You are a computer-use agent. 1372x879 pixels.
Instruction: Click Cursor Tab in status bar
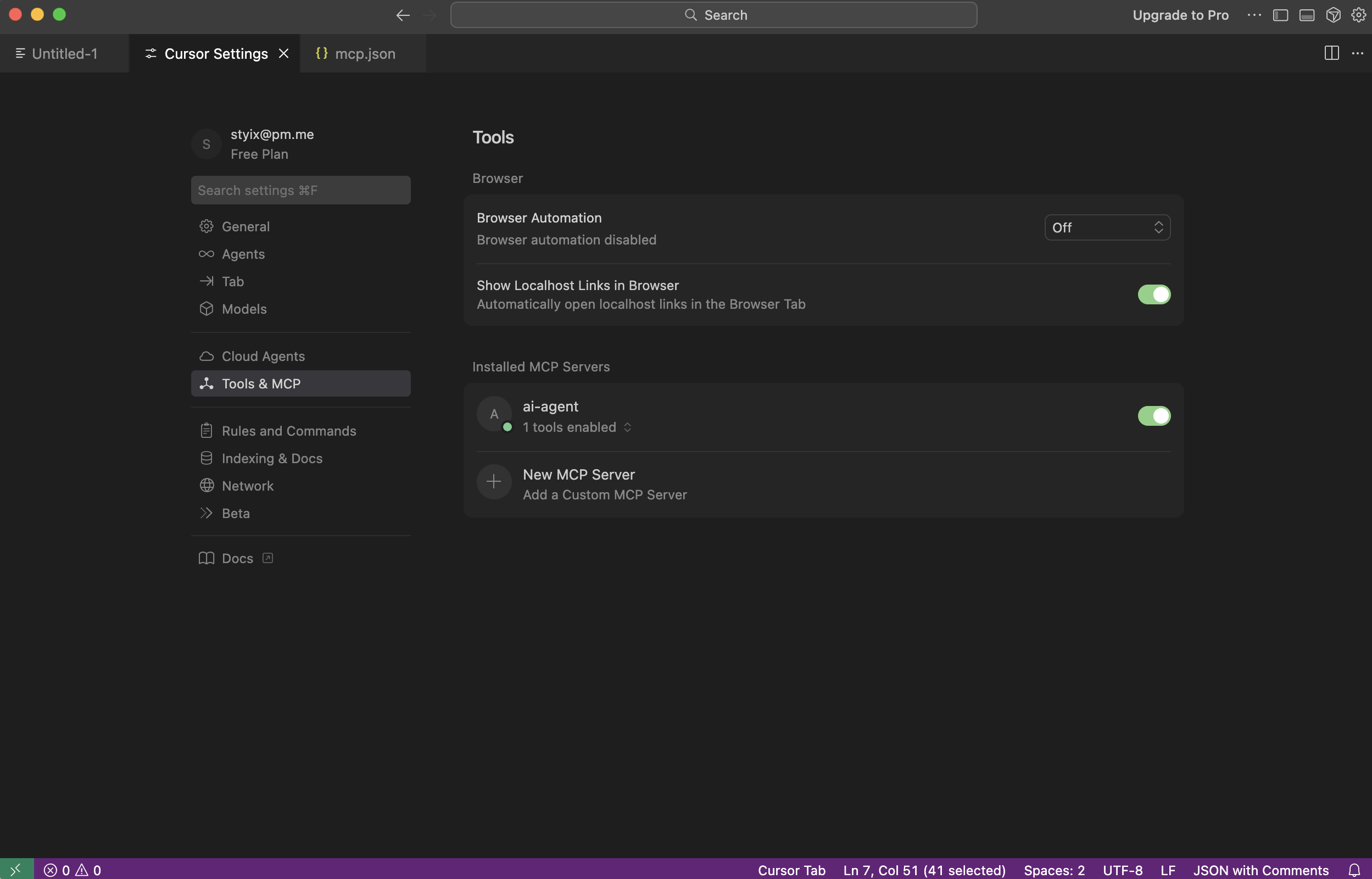click(791, 870)
